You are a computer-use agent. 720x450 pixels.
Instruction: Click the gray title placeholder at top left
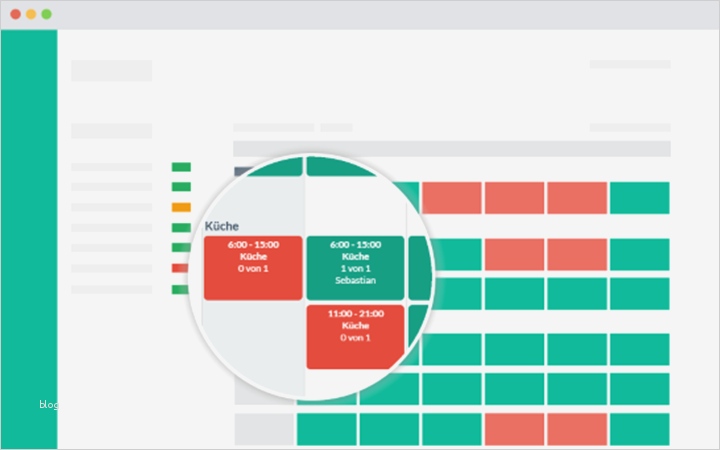point(111,71)
